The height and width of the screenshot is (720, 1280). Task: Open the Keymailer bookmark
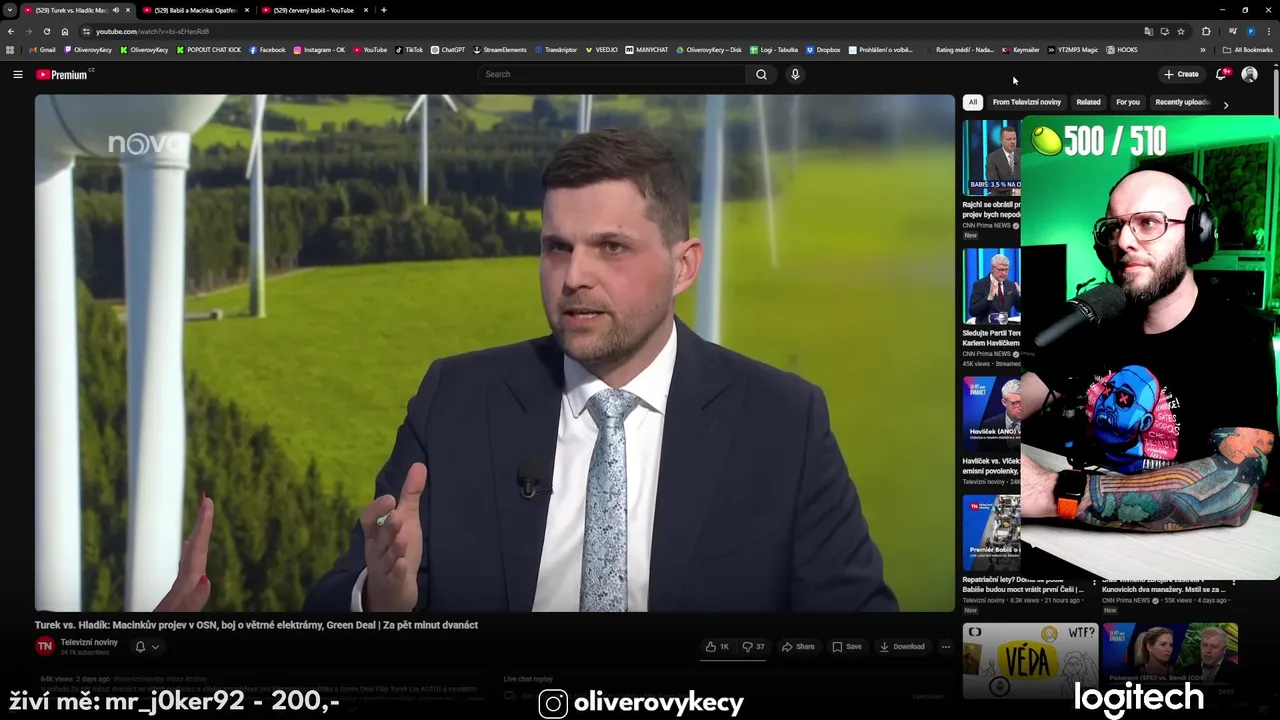pyautogui.click(x=1021, y=50)
